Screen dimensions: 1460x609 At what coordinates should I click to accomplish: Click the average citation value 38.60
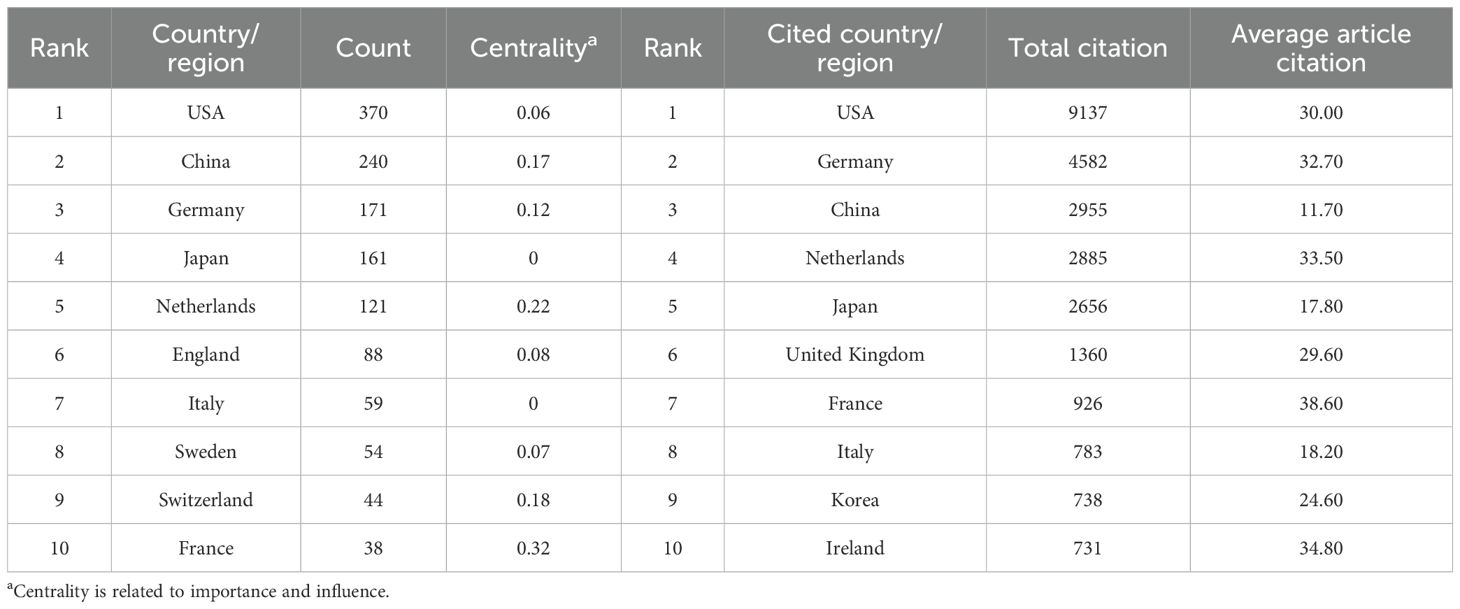pos(1320,403)
